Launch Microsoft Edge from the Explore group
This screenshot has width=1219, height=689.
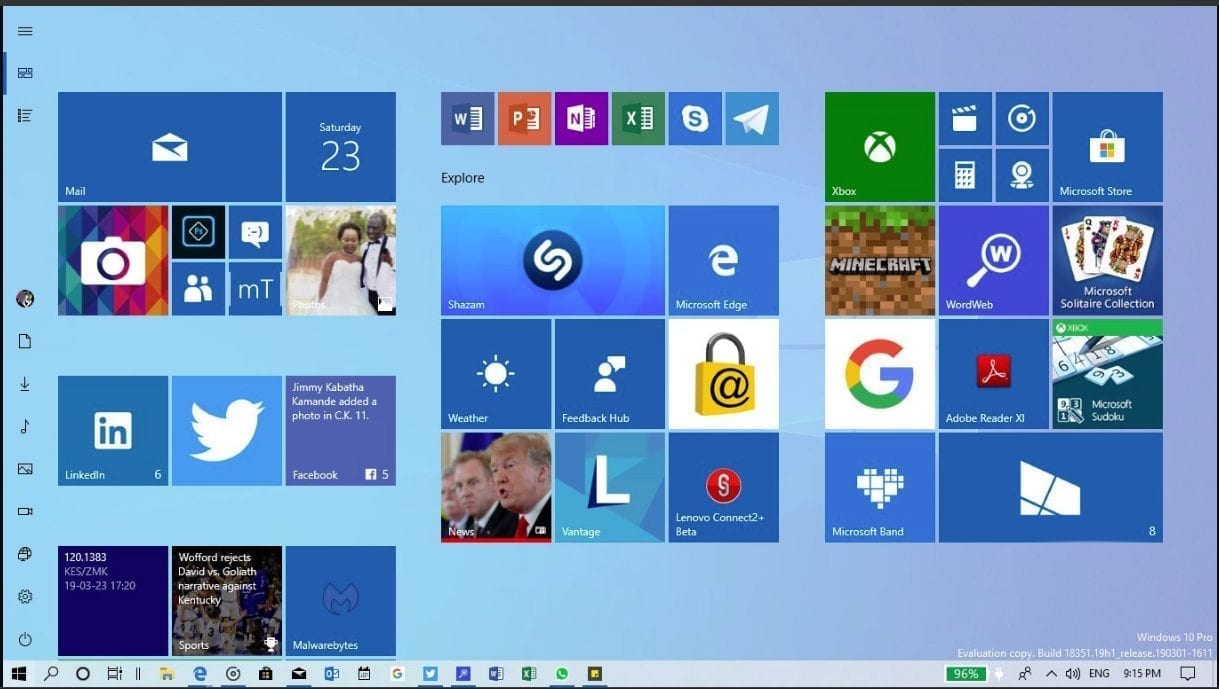[x=723, y=260]
